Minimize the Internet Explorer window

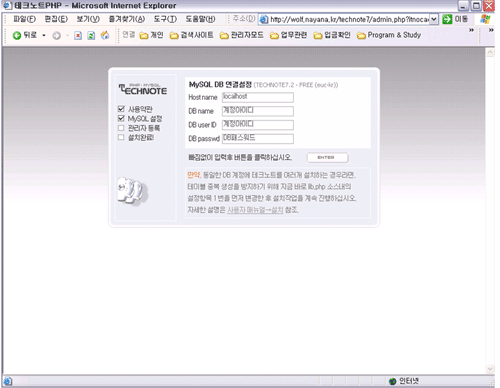click(x=463, y=6)
